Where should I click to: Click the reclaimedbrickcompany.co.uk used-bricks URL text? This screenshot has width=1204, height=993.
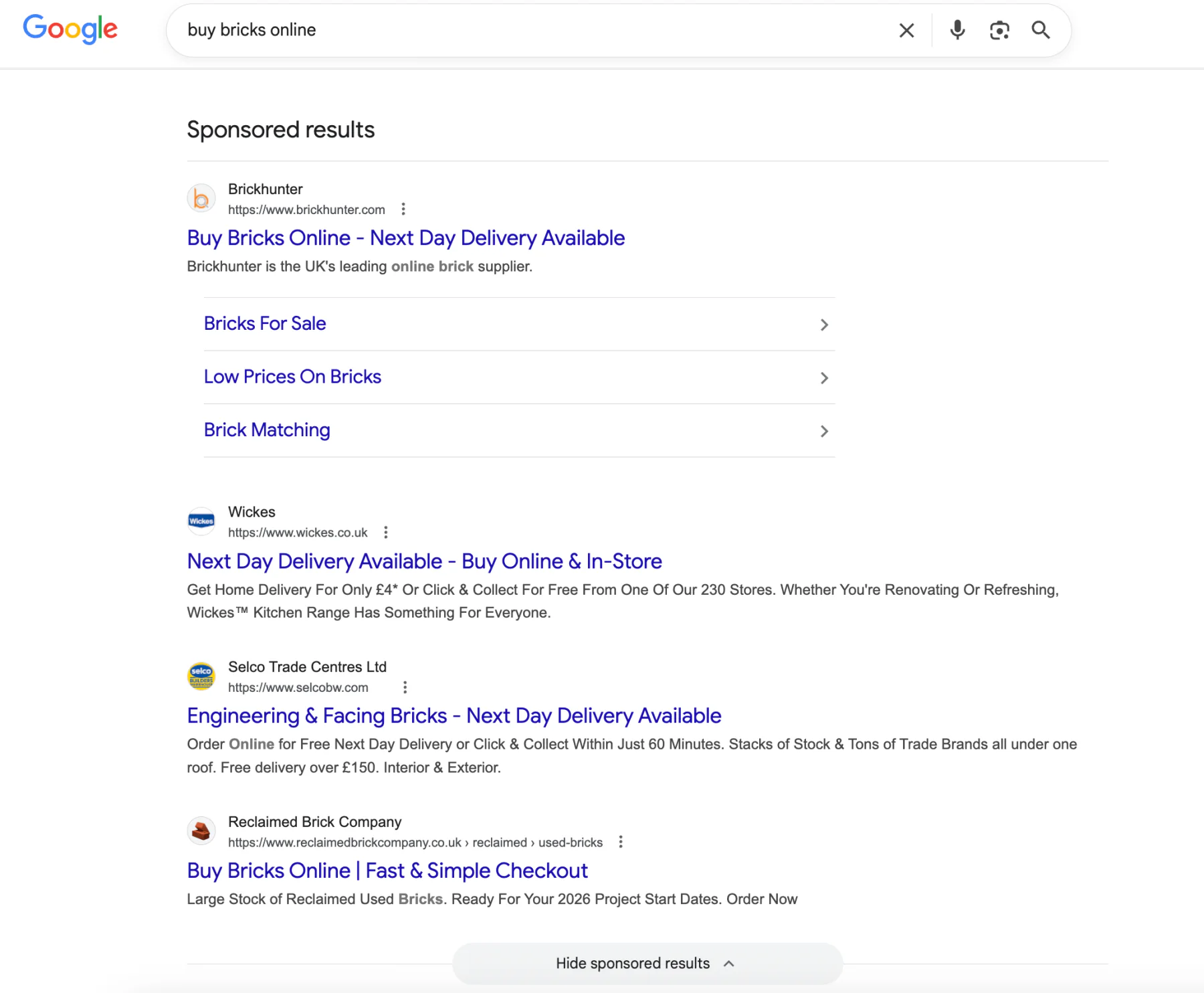[x=415, y=842]
